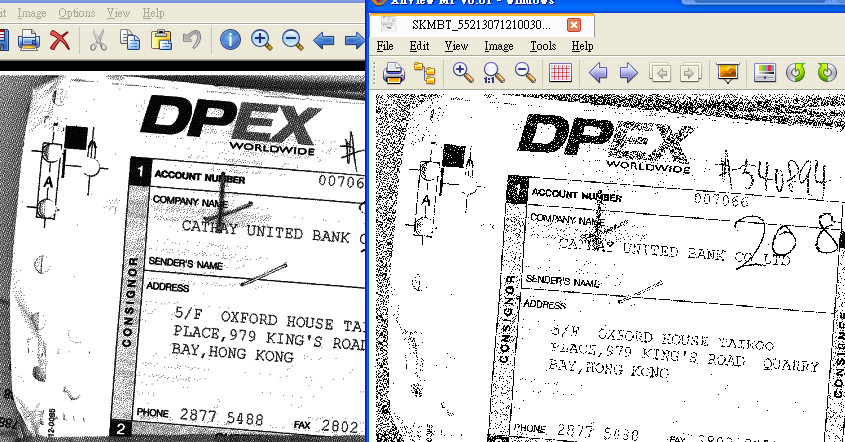
Task: Click the greyed next page icon in XnView
Action: 691,73
